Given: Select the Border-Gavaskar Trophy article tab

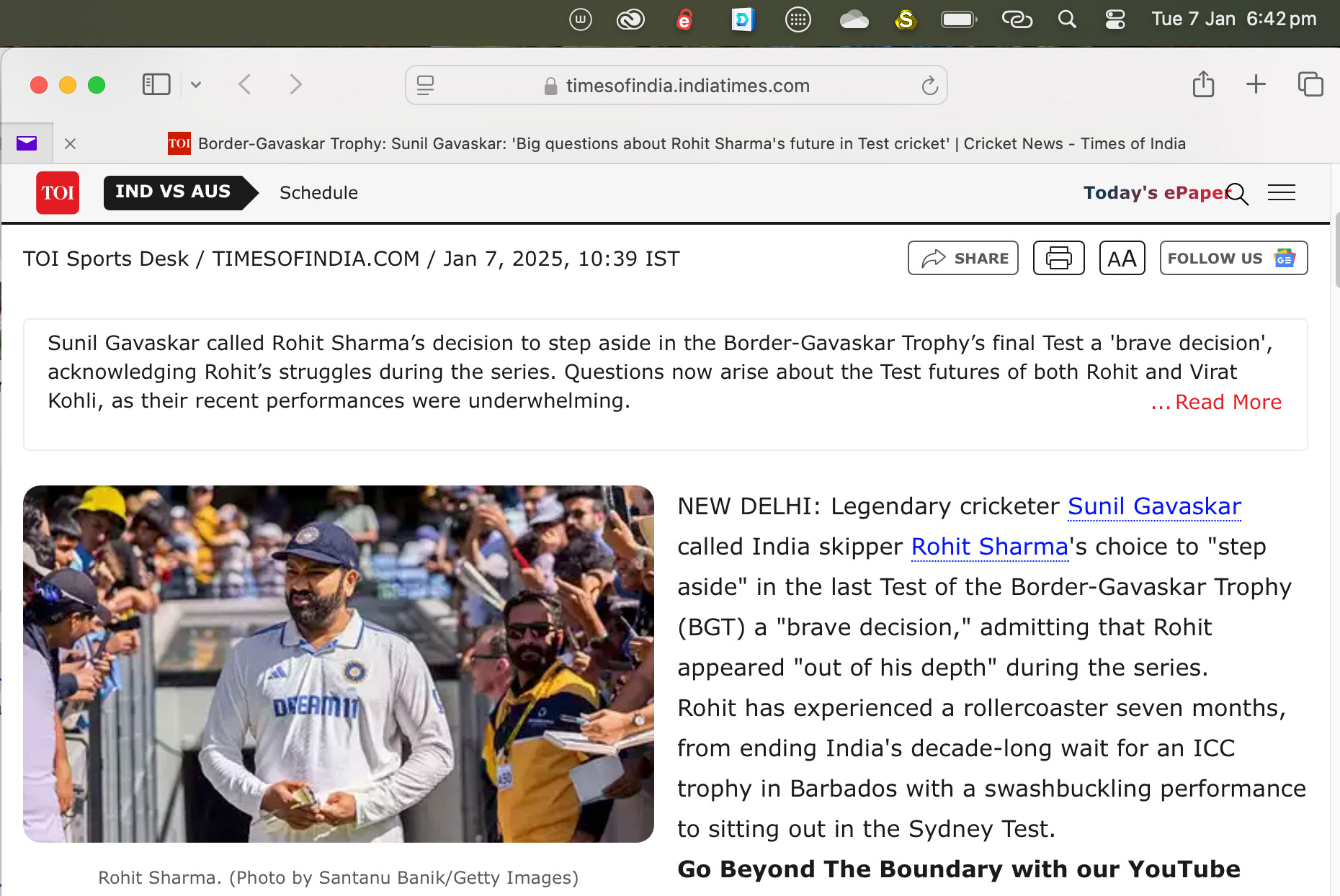Looking at the screenshot, I should point(676,143).
